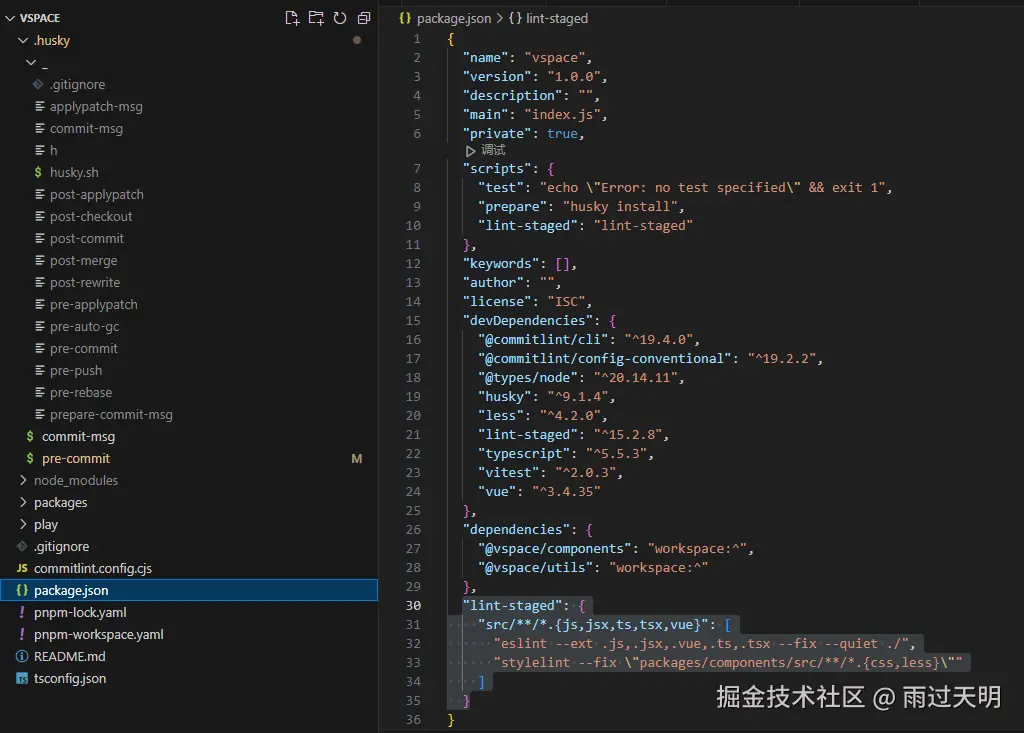Open the pre-auto-gc file

pos(84,327)
